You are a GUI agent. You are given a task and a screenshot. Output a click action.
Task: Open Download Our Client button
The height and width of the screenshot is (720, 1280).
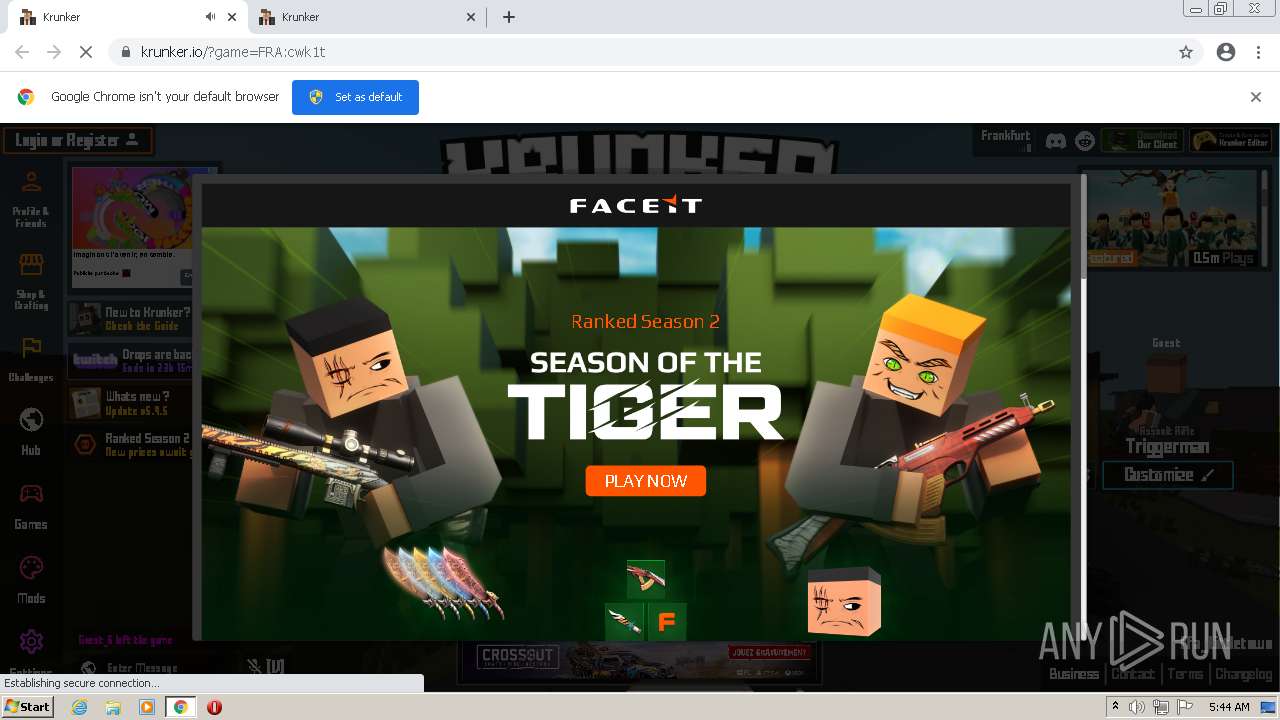coord(1143,141)
